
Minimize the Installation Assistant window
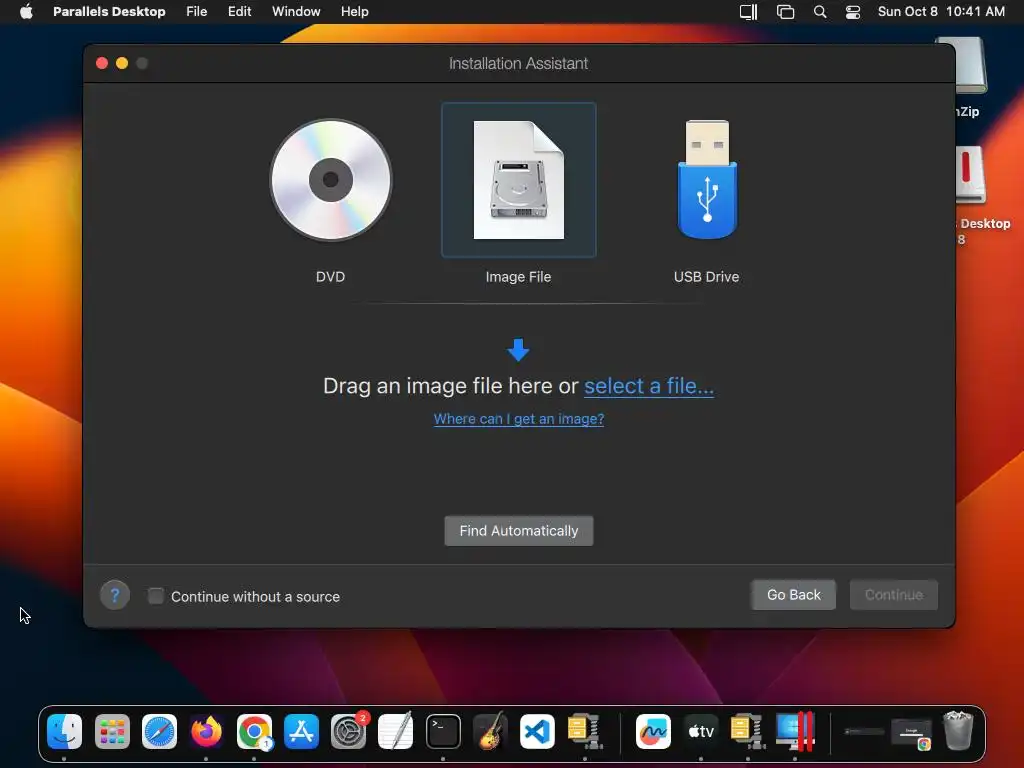[x=122, y=63]
